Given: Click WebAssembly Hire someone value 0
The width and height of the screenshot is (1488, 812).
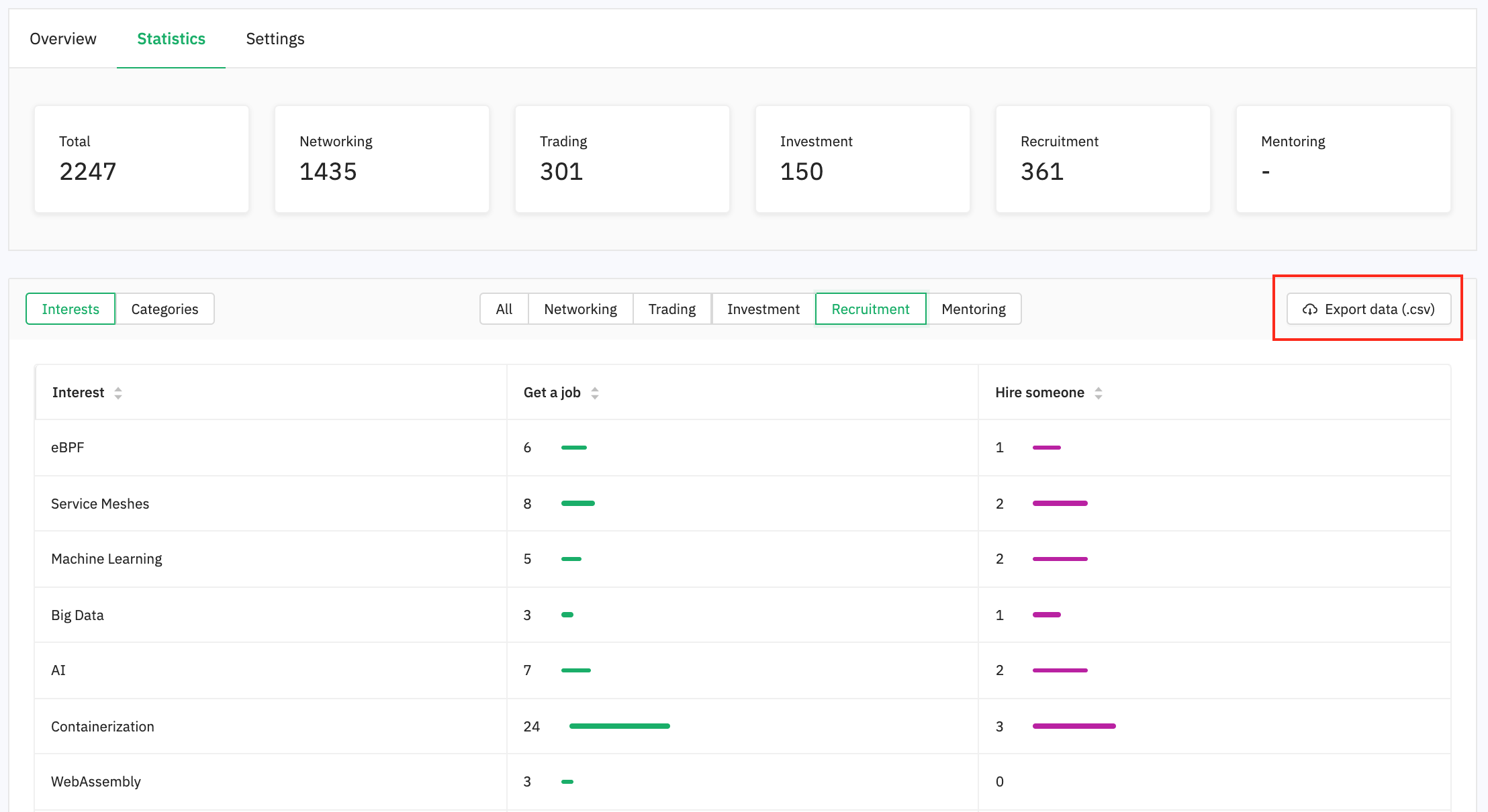Looking at the screenshot, I should (1000, 782).
